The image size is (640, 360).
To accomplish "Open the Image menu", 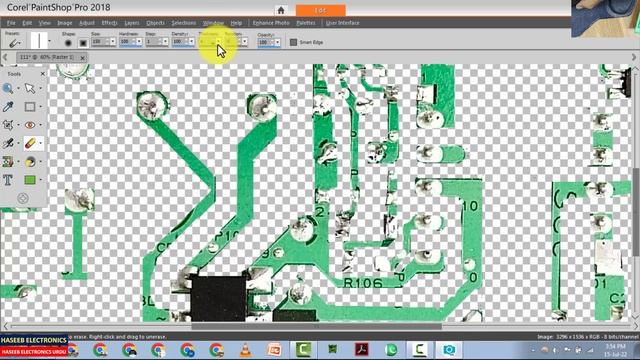I will pos(64,23).
